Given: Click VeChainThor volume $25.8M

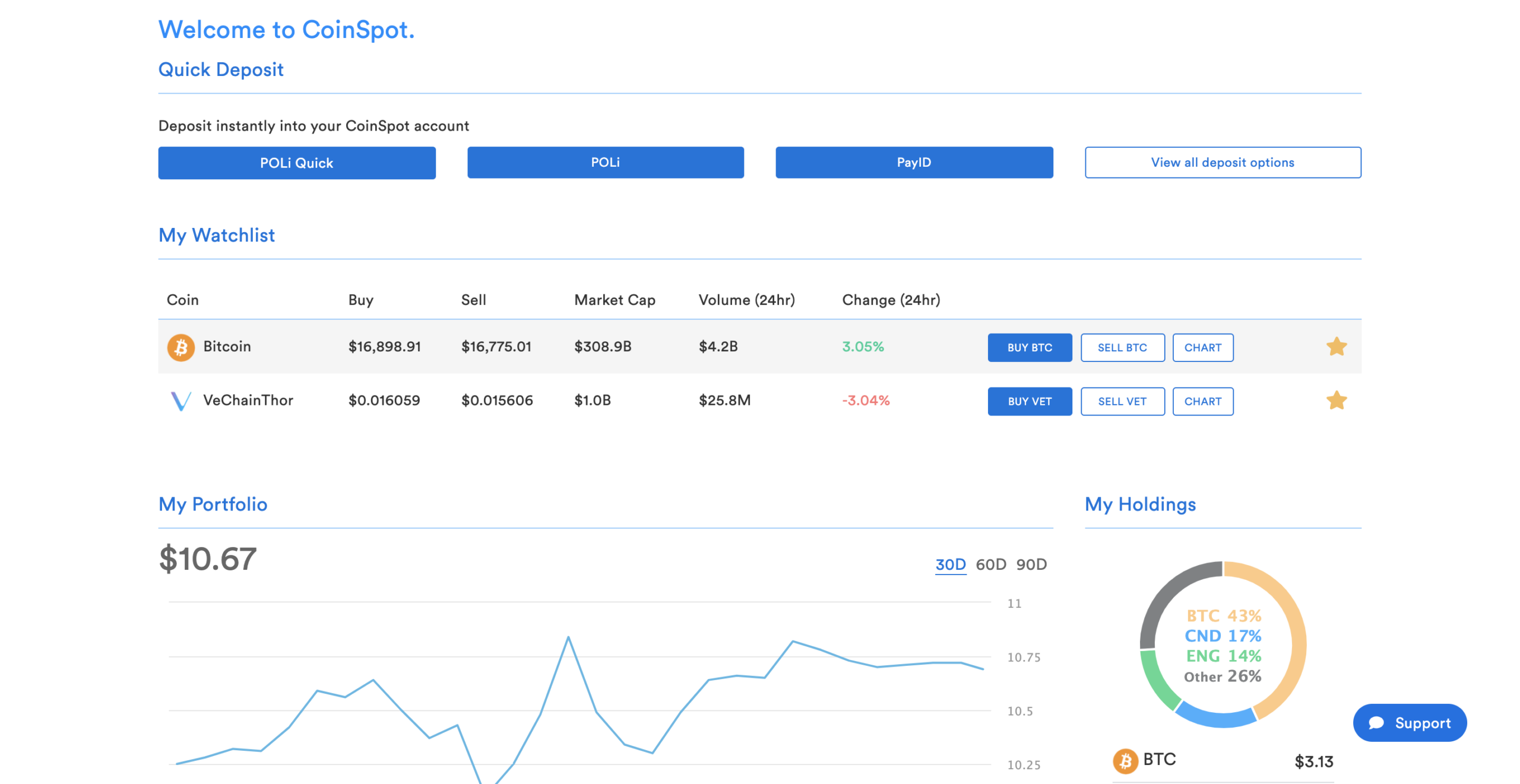Looking at the screenshot, I should [724, 401].
